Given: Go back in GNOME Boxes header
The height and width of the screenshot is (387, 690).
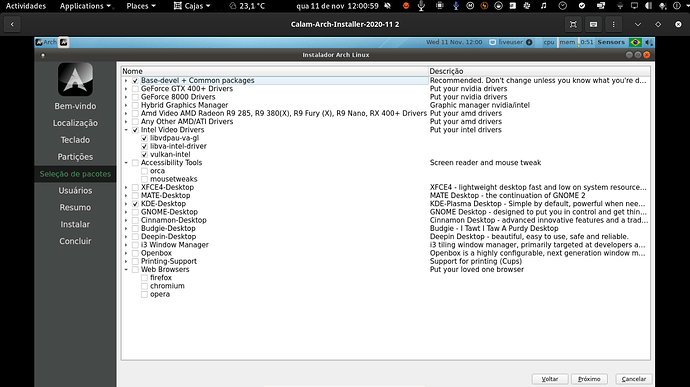Looking at the screenshot, I should coord(12,24).
